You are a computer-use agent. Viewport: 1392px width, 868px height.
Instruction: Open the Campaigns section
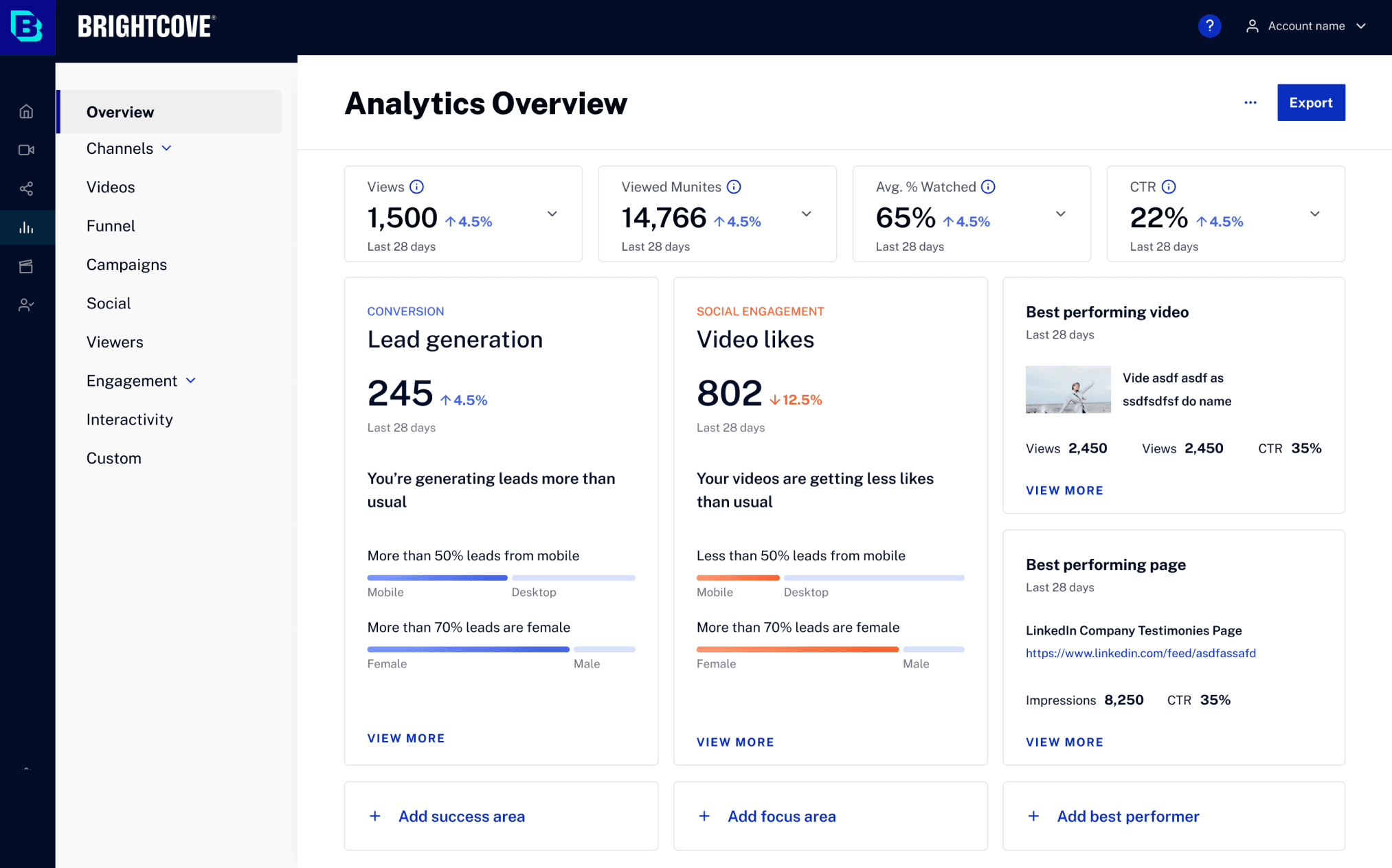126,264
